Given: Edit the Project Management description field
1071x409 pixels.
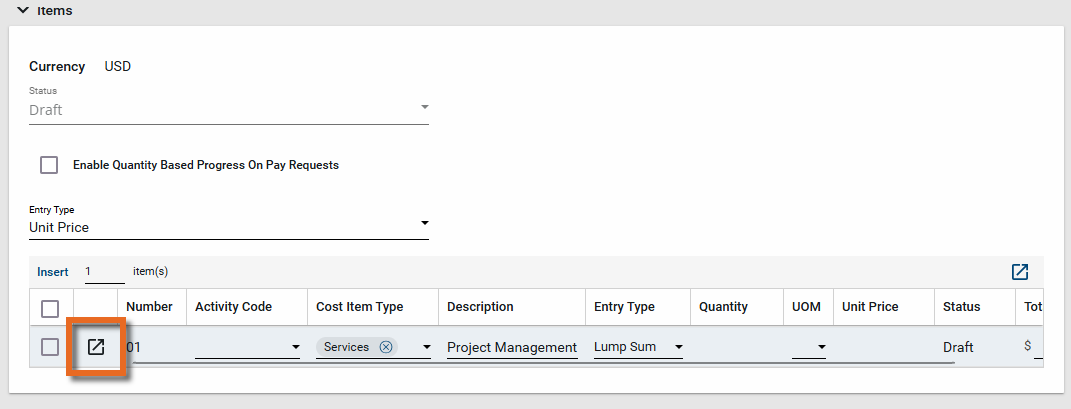Looking at the screenshot, I should tap(511, 348).
